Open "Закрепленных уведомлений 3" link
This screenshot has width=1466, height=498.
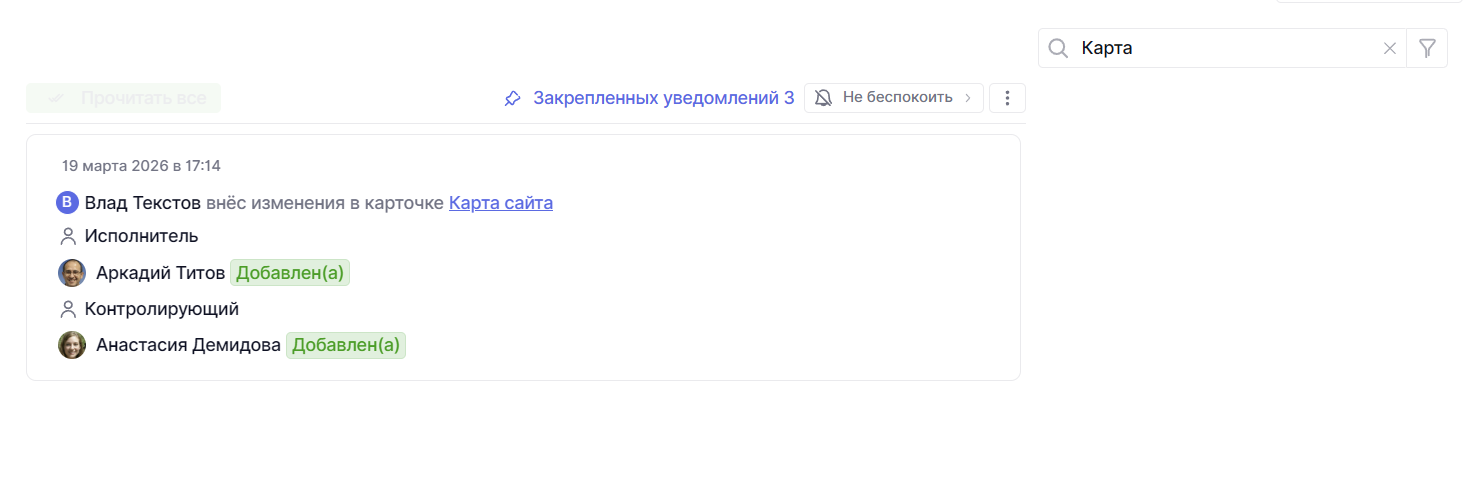pyautogui.click(x=663, y=98)
